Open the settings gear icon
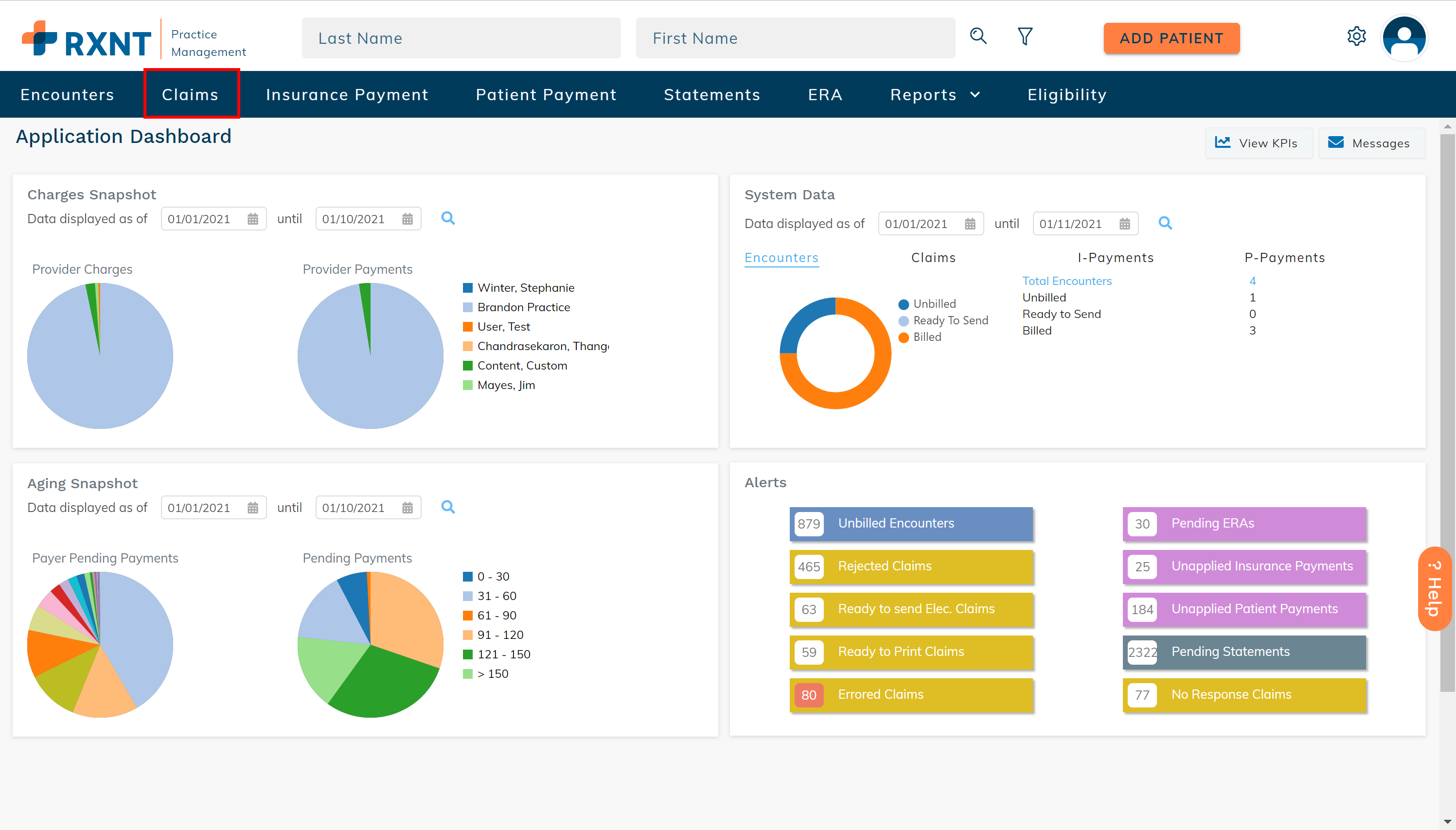 click(1356, 36)
